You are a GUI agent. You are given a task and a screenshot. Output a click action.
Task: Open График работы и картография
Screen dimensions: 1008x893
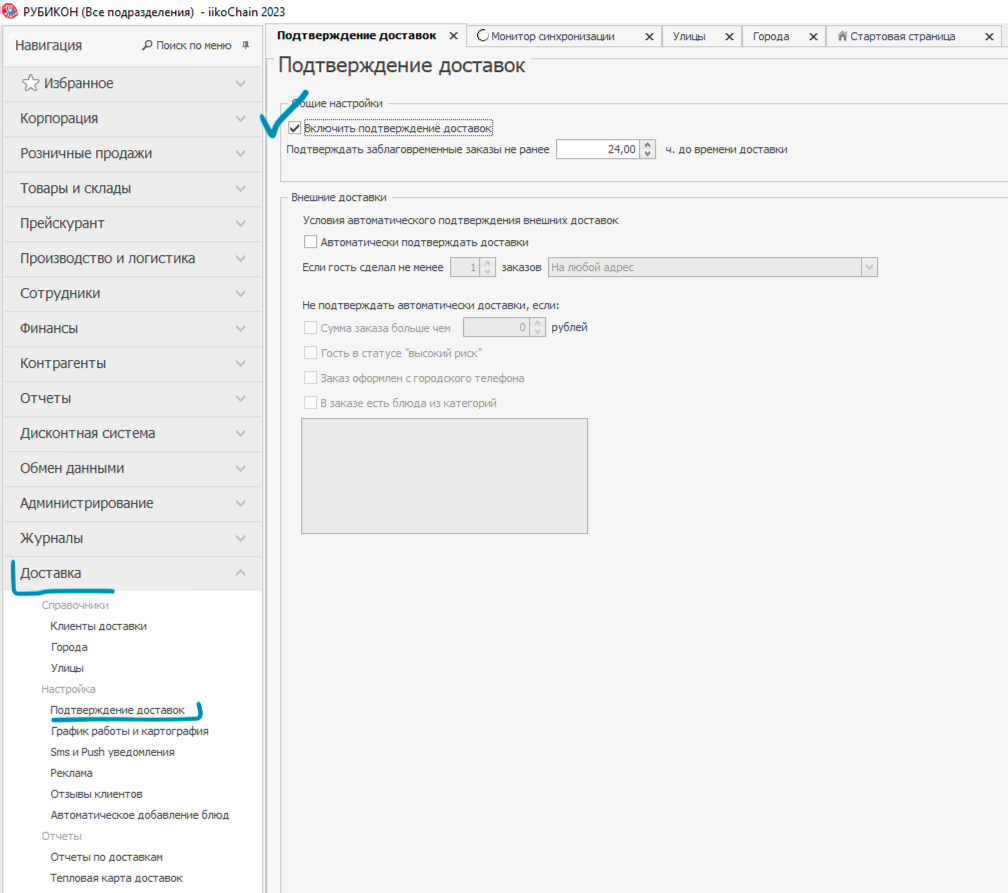(129, 731)
